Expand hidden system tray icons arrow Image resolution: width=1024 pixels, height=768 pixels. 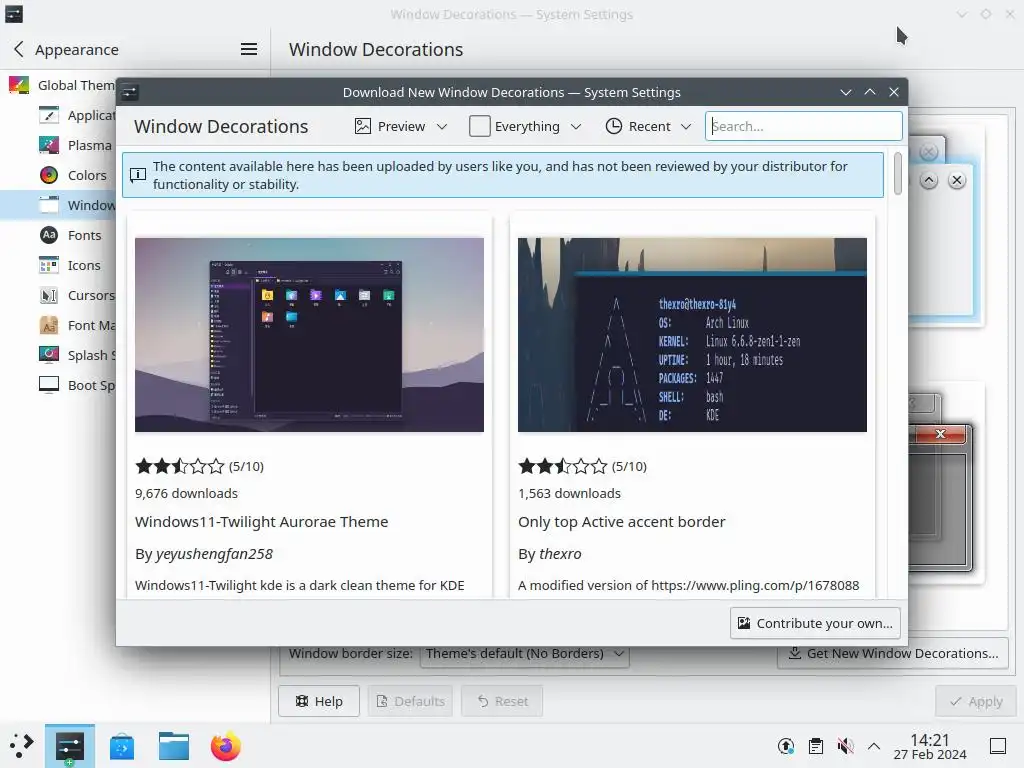(x=874, y=746)
